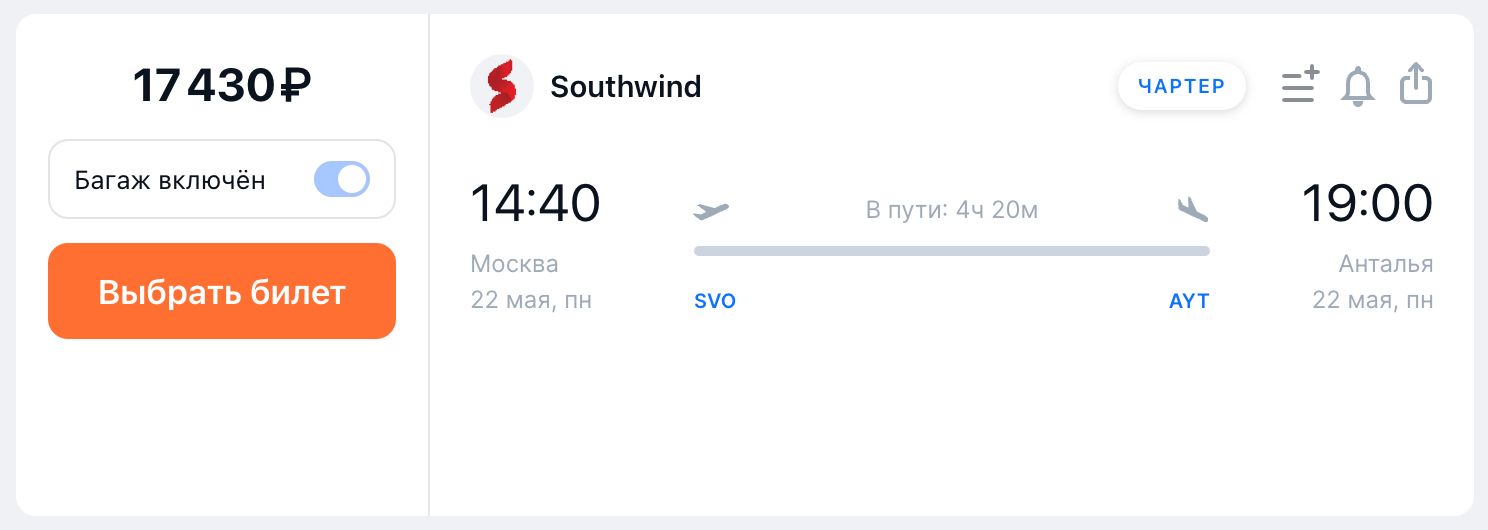1488x530 pixels.
Task: Click the departing airplane icon
Action: pos(711,210)
